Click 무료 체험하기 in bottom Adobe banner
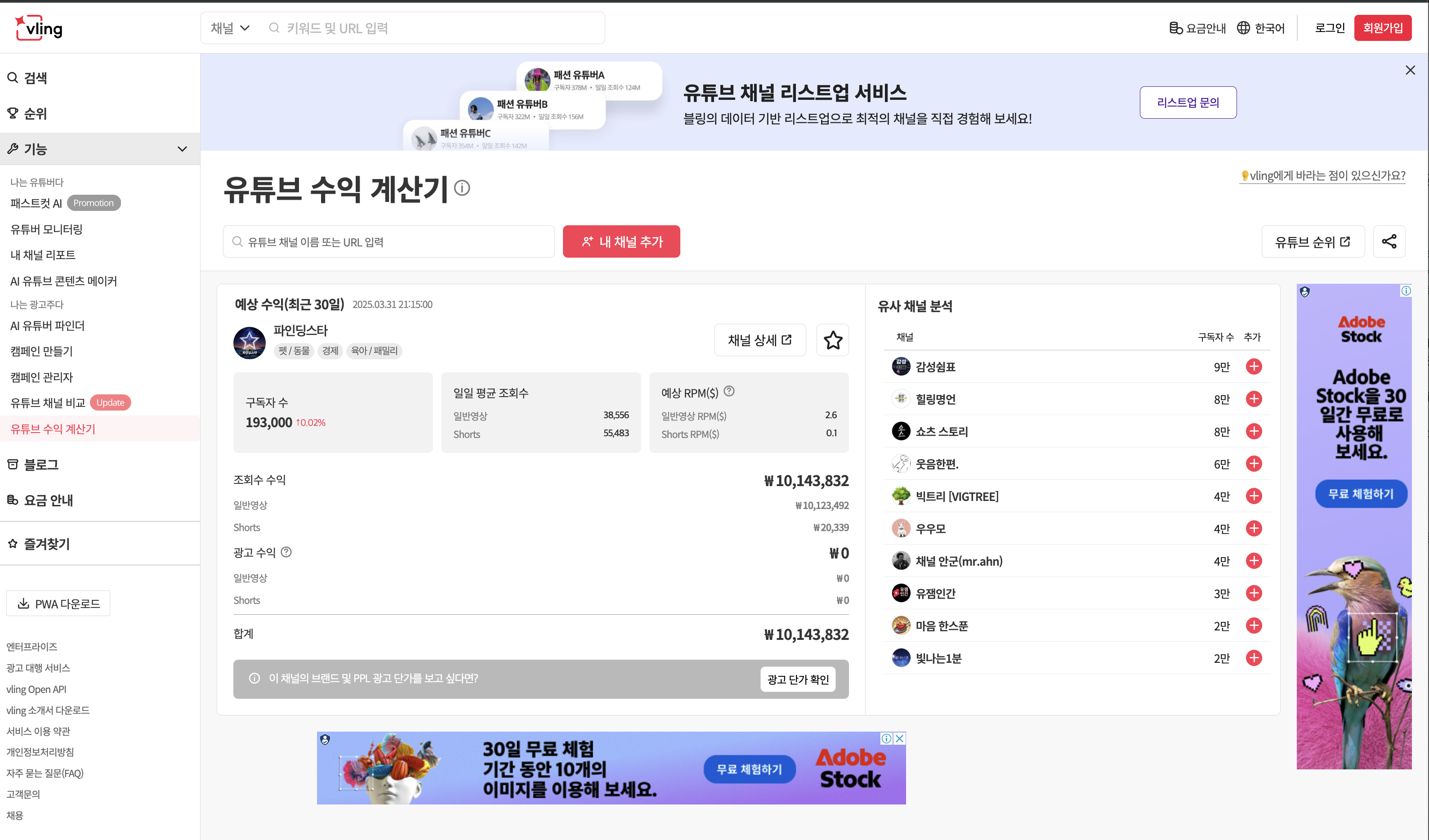The image size is (1429, 840). click(x=749, y=769)
